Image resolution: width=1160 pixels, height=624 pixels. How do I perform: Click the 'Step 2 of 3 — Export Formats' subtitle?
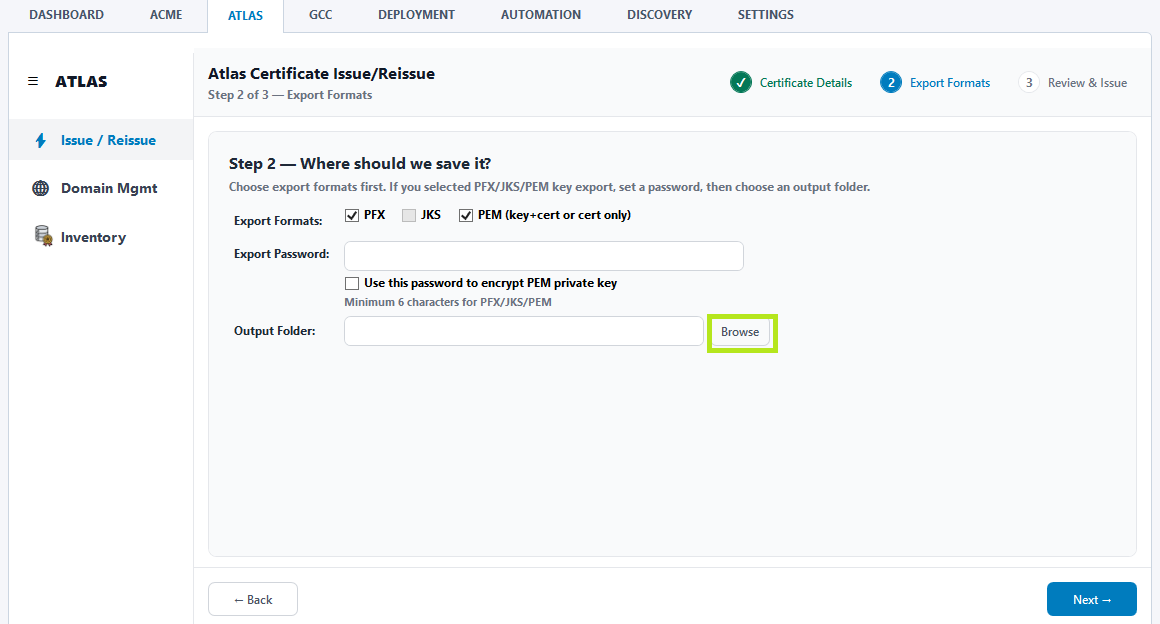click(x=290, y=95)
